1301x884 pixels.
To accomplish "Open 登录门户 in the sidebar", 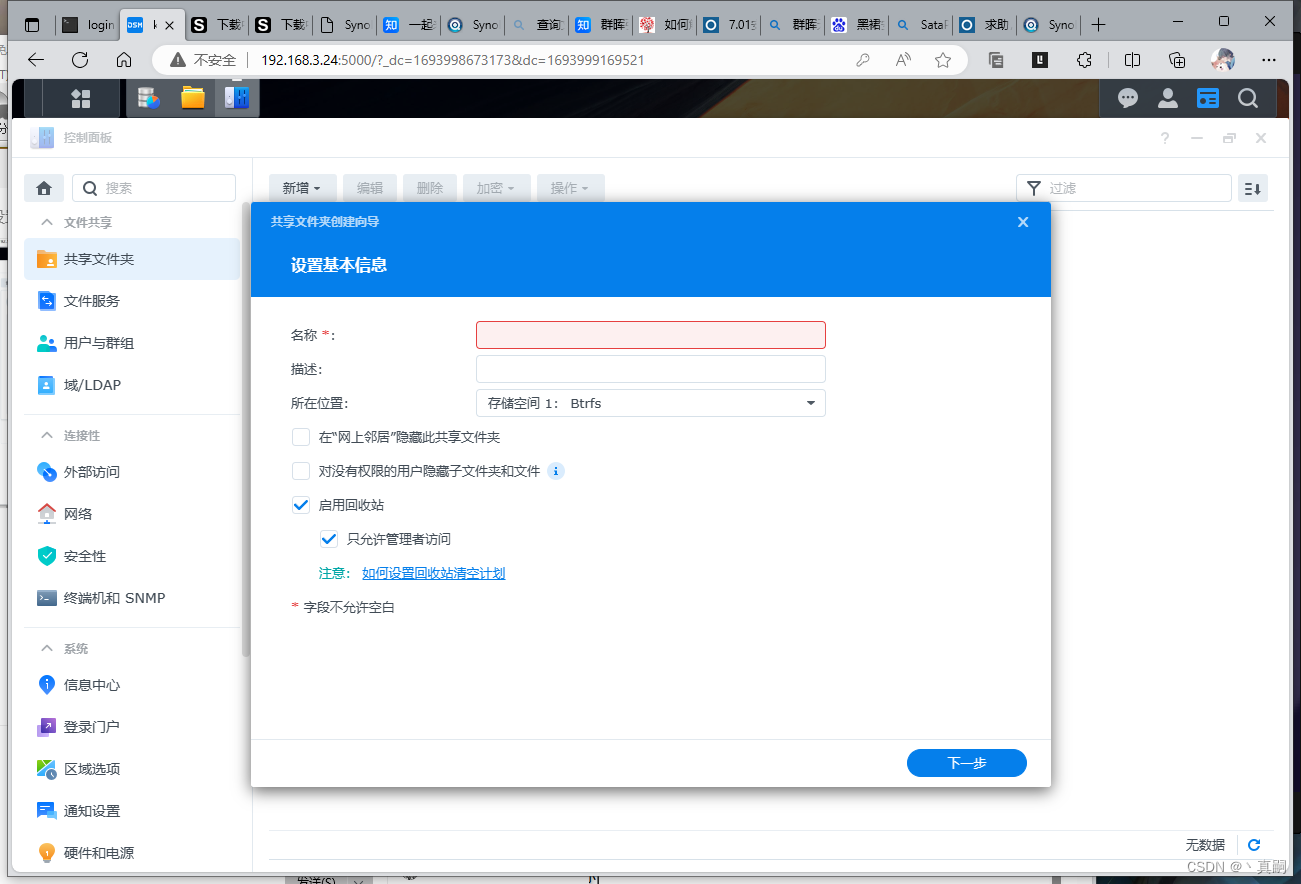I will [x=132, y=727].
